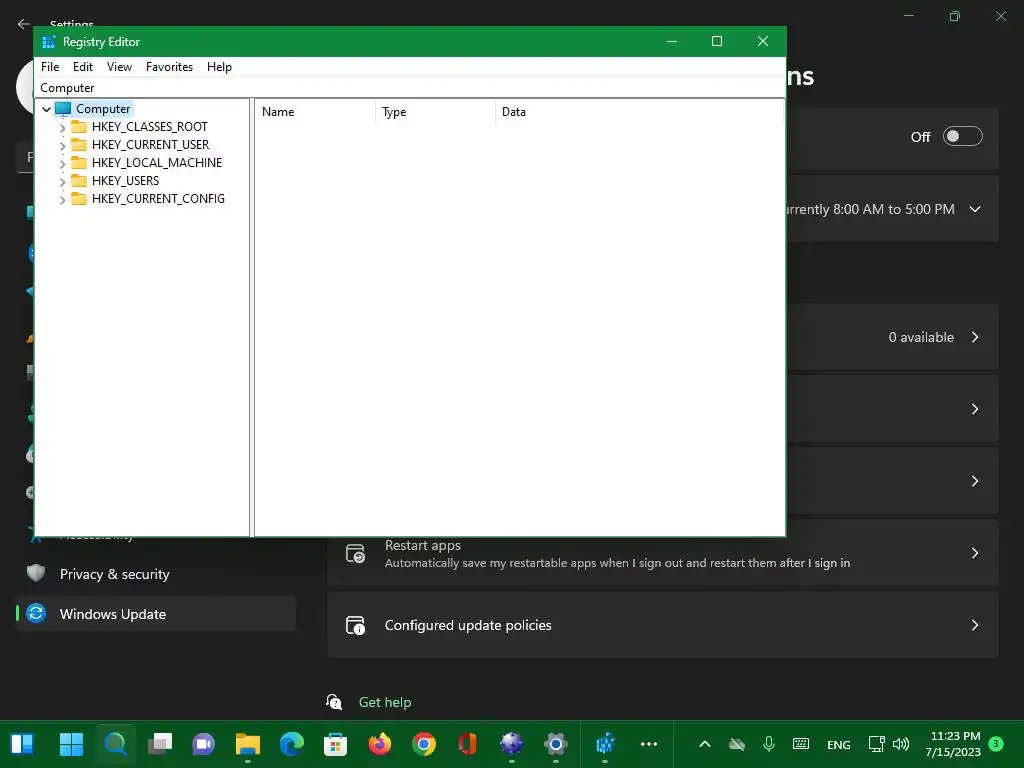
Task: Expand HKEY_LOCAL_MACHINE key
Action: point(63,163)
